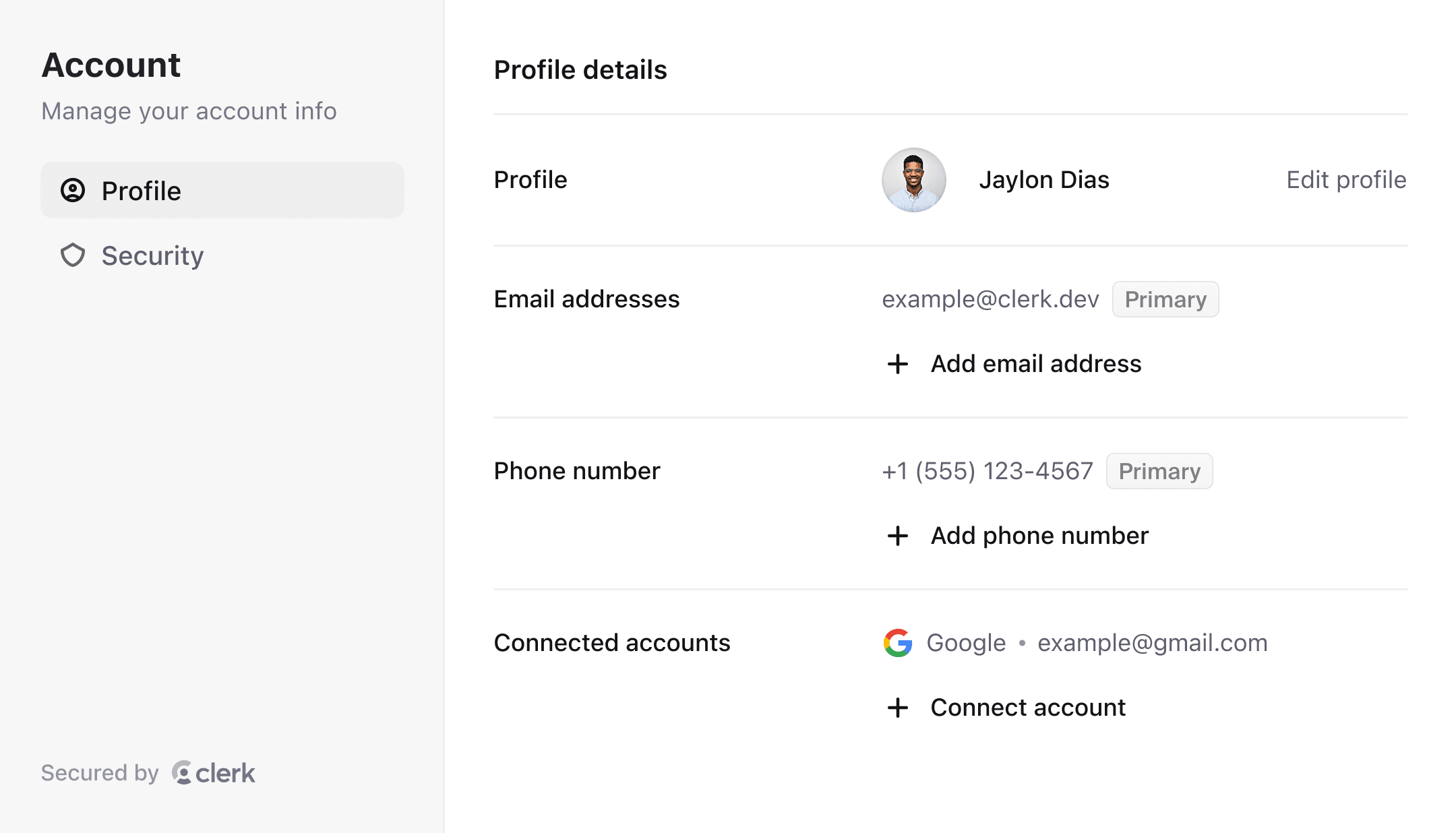
Task: Click the Primary badge next to example@clerk.dev
Action: tap(1165, 299)
